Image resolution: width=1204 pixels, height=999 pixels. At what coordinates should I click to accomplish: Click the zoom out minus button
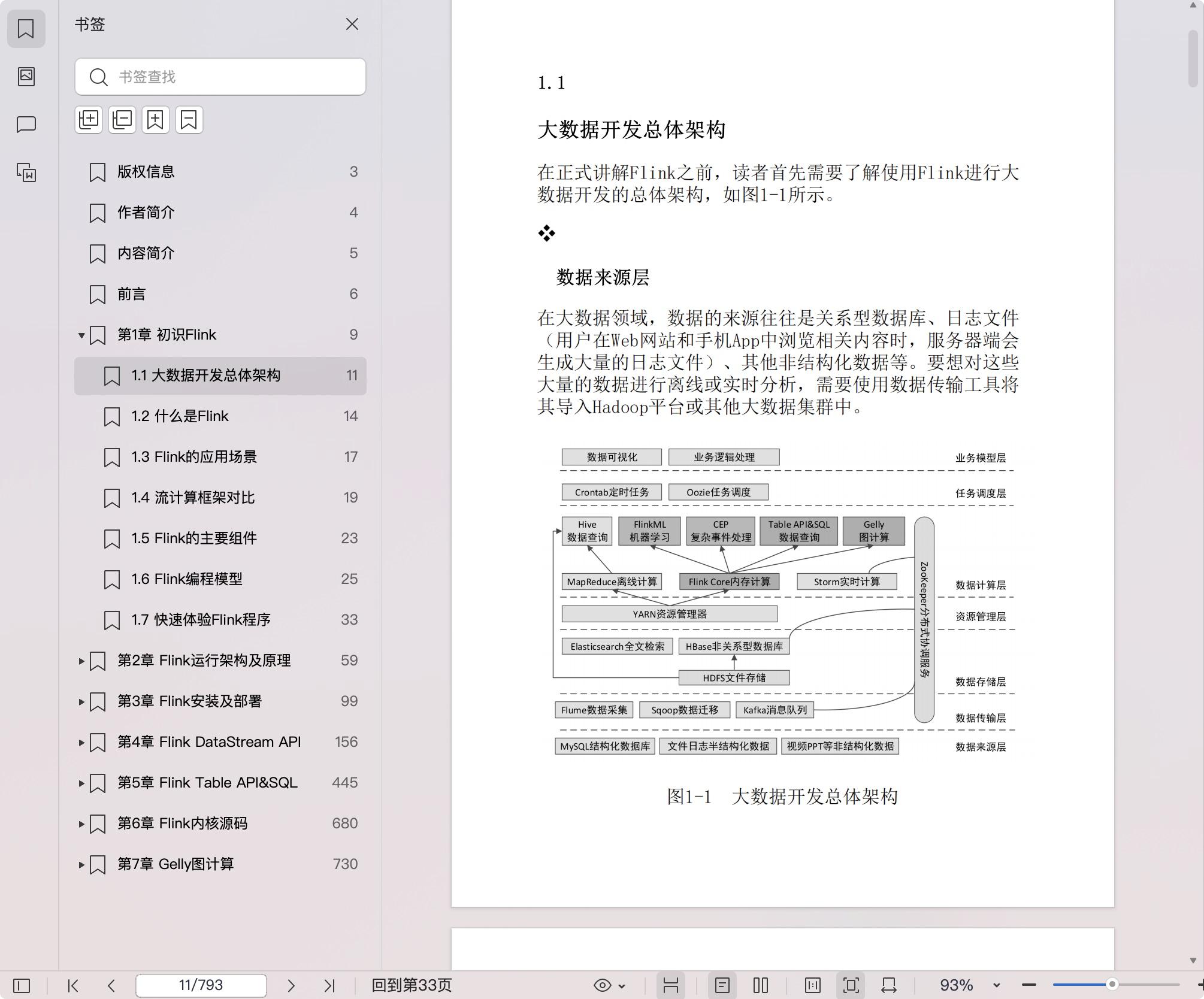pos(1029,985)
